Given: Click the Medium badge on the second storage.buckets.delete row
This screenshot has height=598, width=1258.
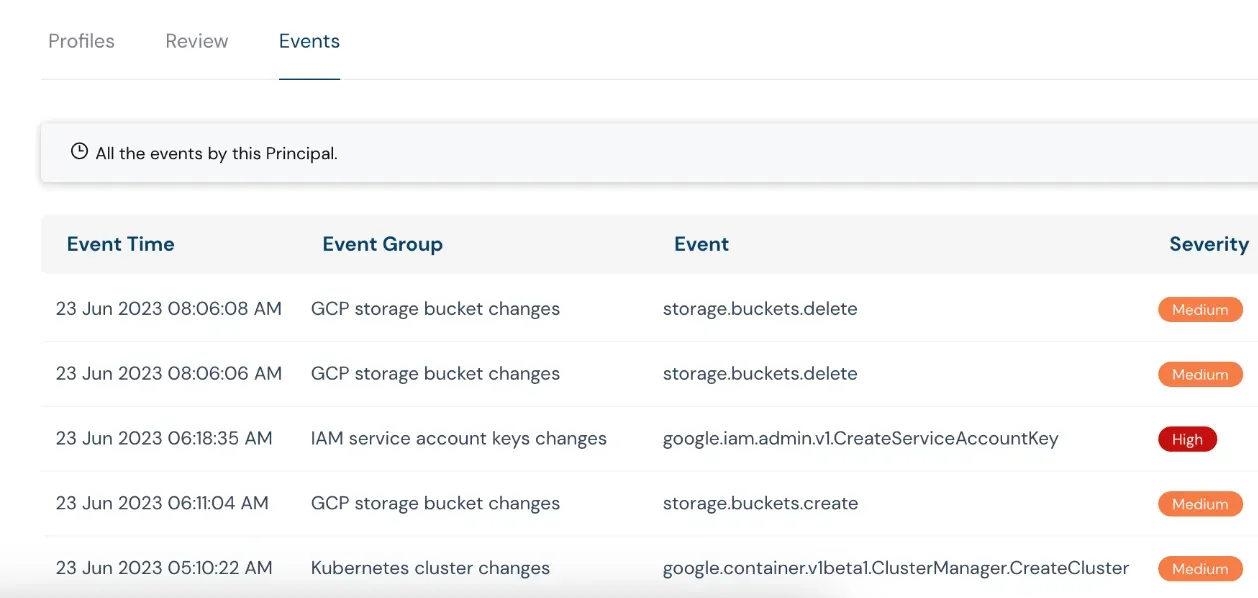Looking at the screenshot, I should pyautogui.click(x=1199, y=374).
